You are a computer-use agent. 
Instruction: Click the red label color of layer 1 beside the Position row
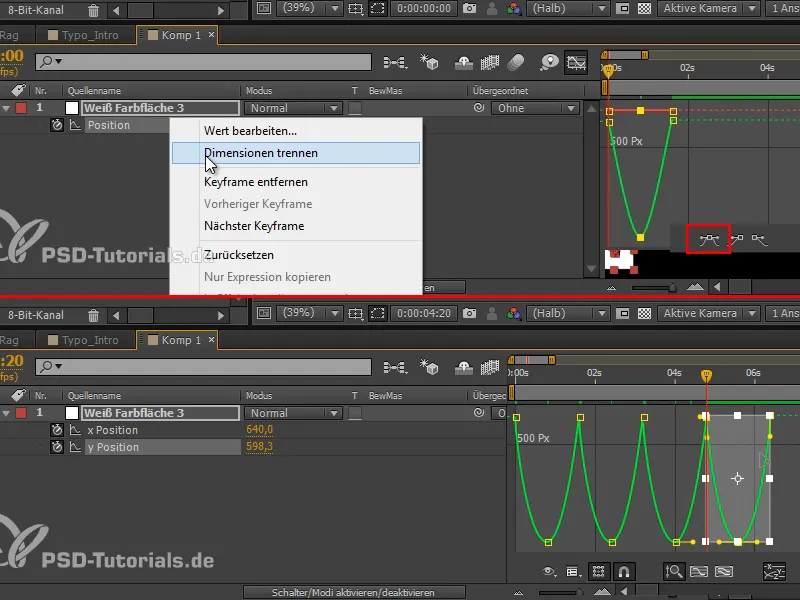coord(21,108)
